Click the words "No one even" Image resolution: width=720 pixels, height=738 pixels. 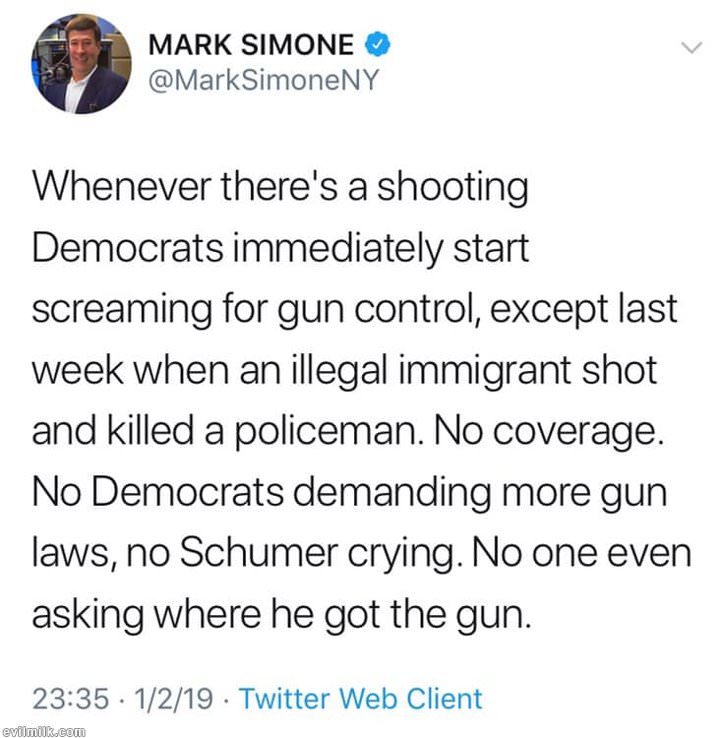582,552
